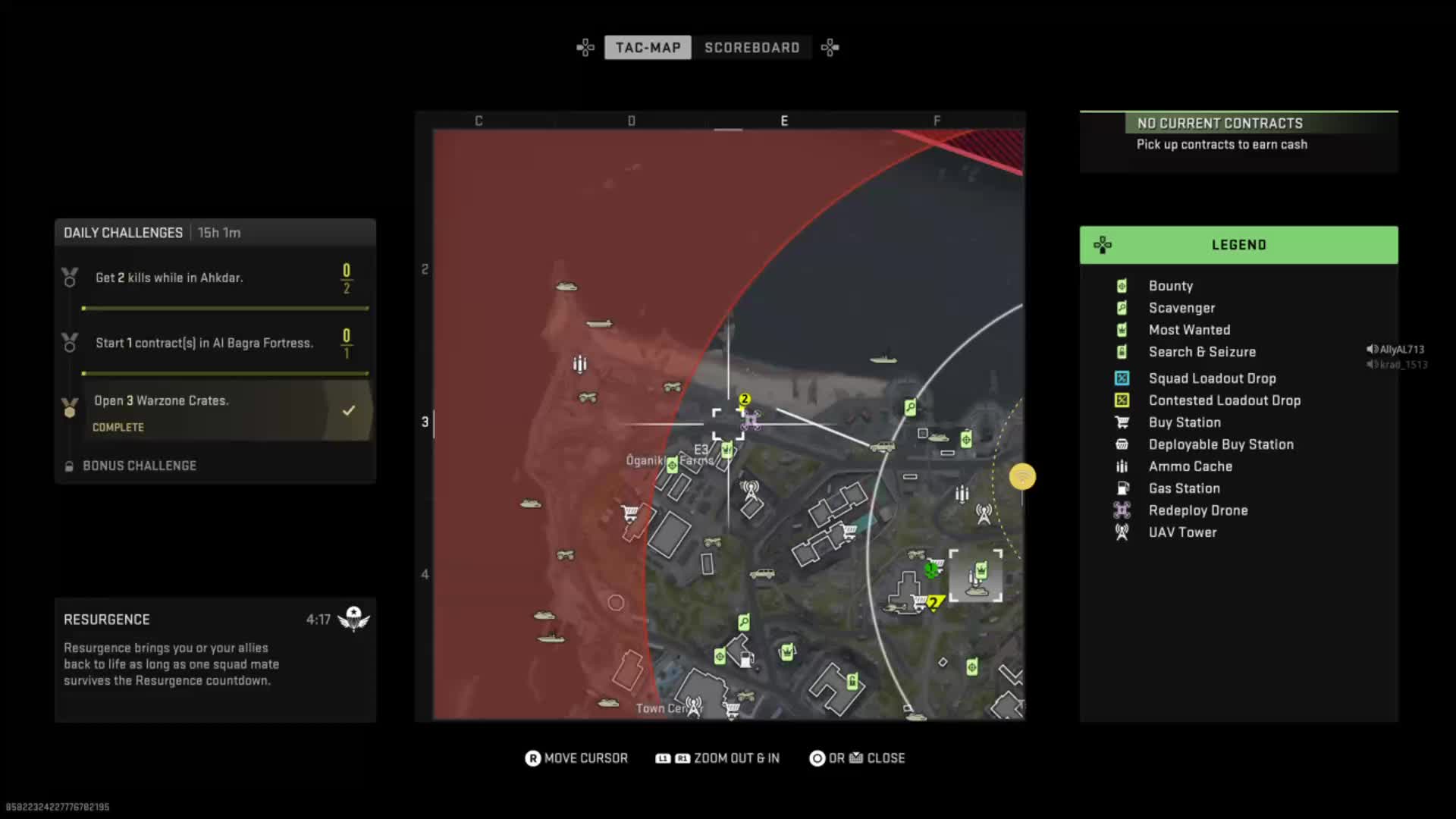Click the green squadmate skull marker on the map

[930, 570]
